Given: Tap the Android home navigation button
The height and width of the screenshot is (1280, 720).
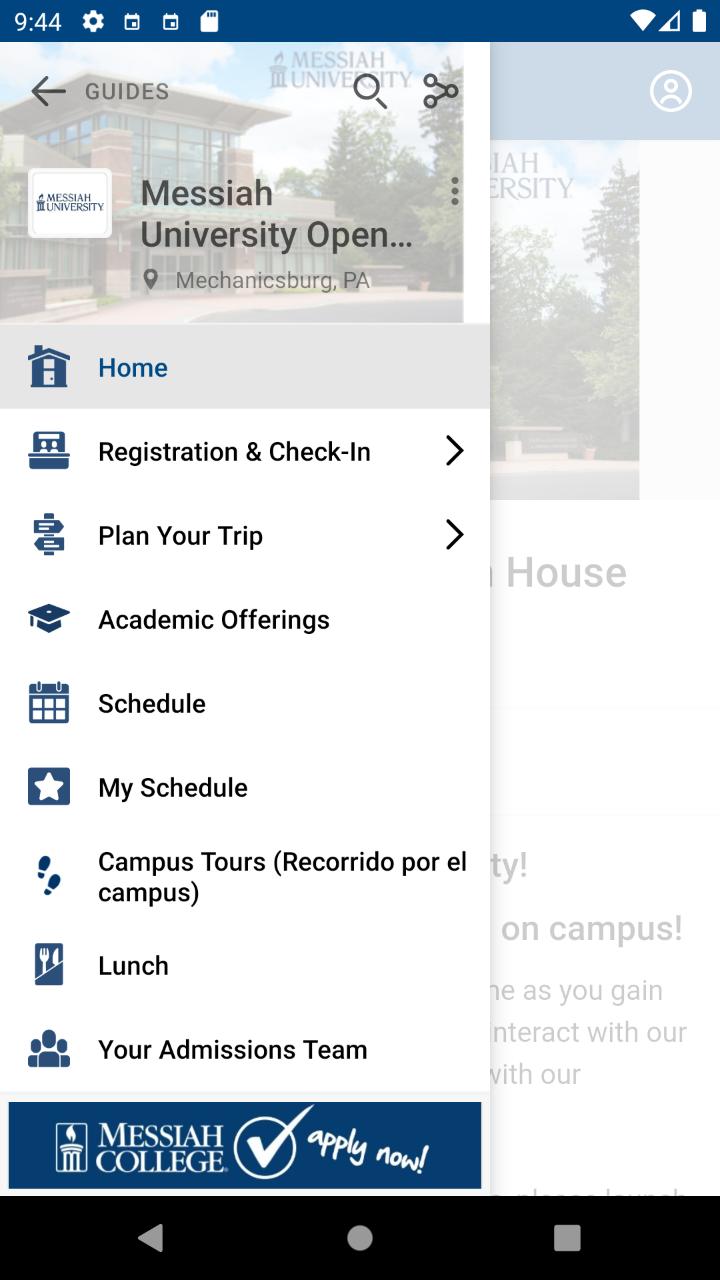Looking at the screenshot, I should 360,1238.
